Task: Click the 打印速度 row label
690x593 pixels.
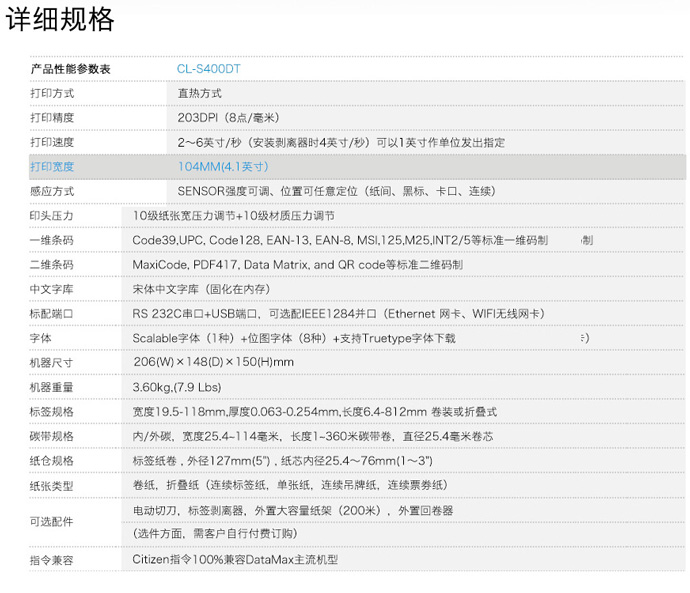Action: [x=52, y=142]
